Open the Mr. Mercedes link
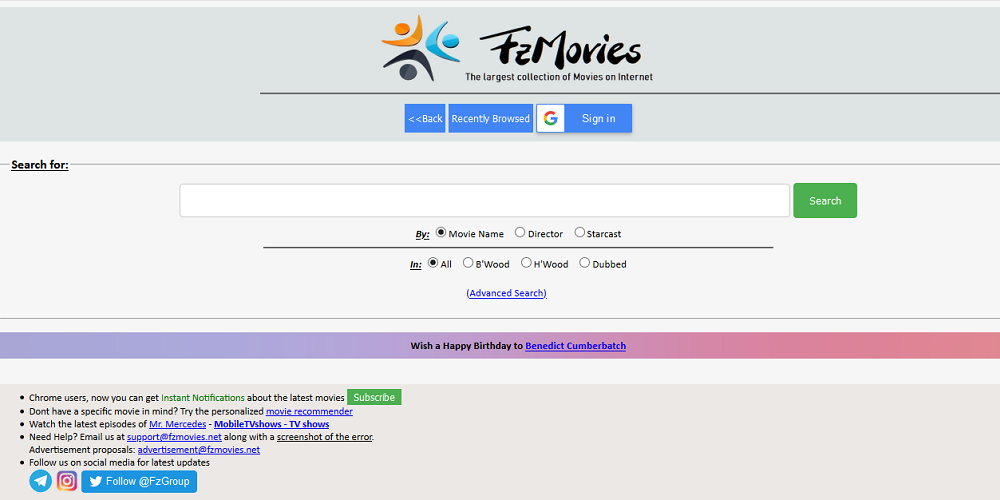1000x500 pixels. click(177, 424)
